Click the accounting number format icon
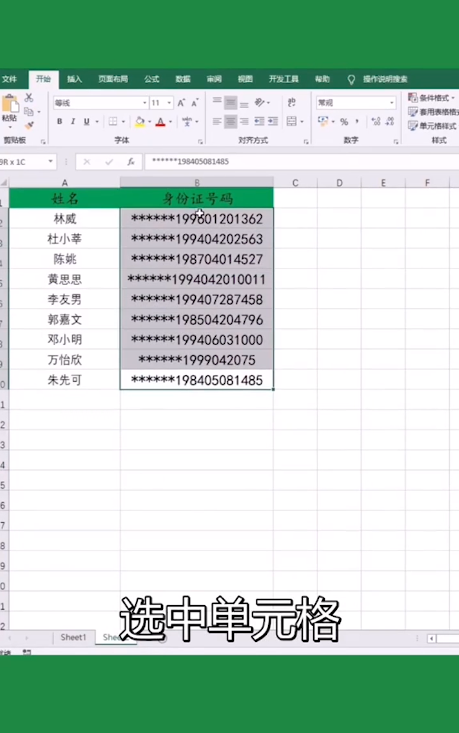 pos(323,122)
